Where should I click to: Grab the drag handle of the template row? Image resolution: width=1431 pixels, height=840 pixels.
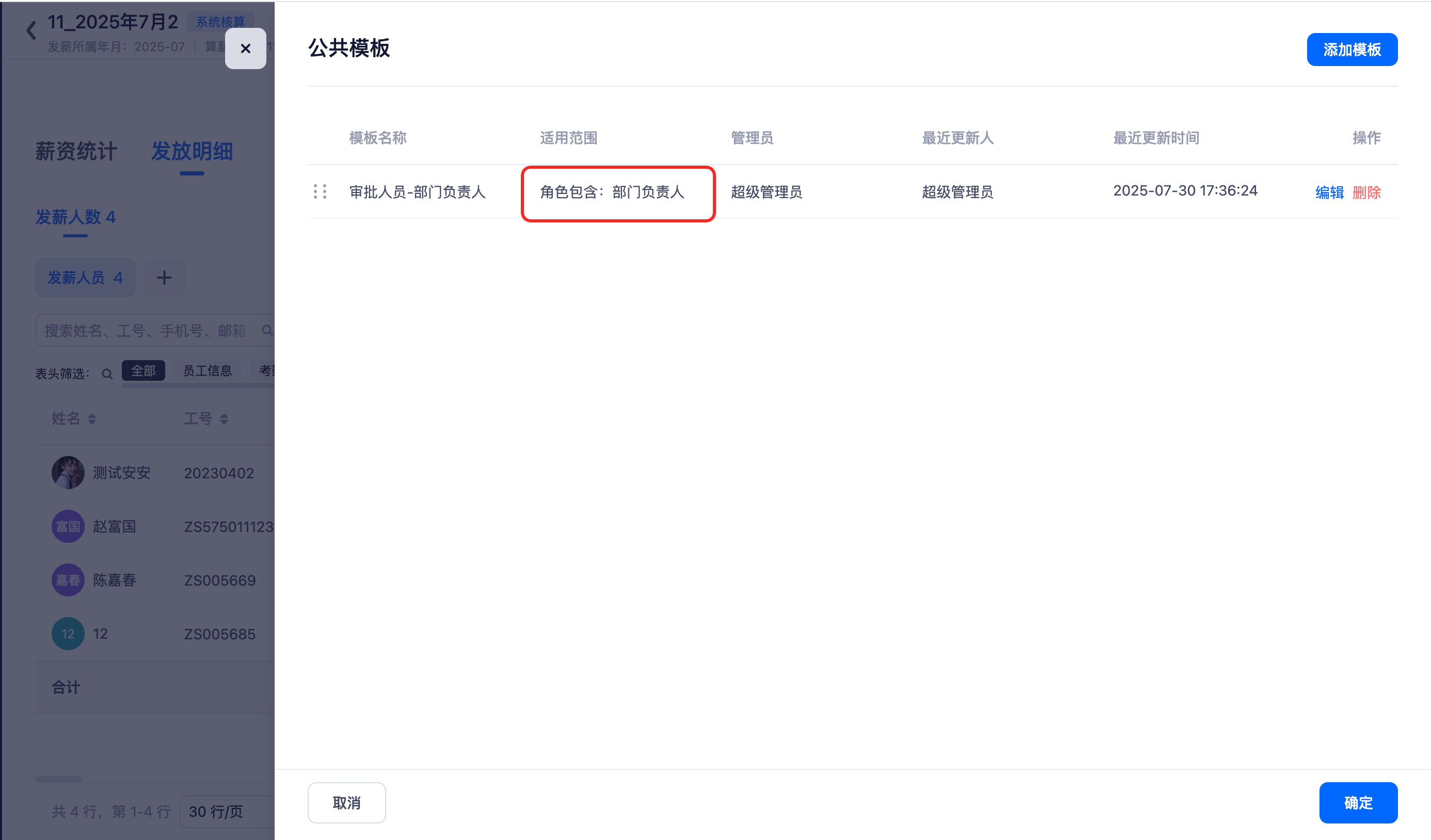pos(320,192)
